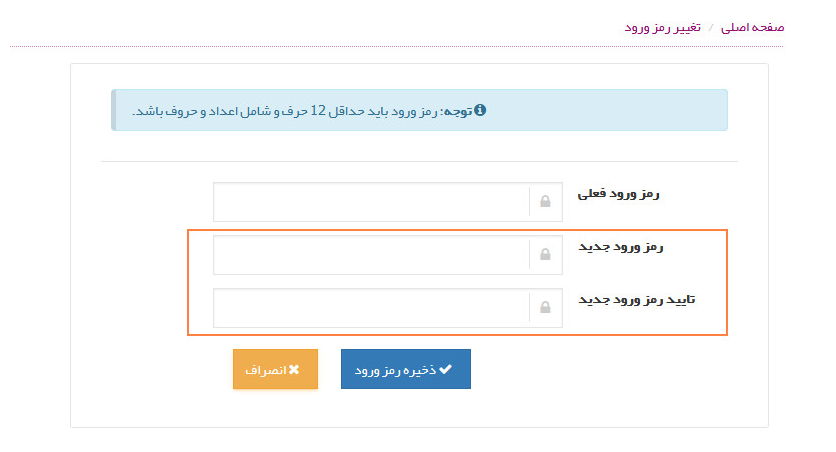Click the lock icon beside confirm new password field
Screen dimensions: 836x452
[x=545, y=308]
